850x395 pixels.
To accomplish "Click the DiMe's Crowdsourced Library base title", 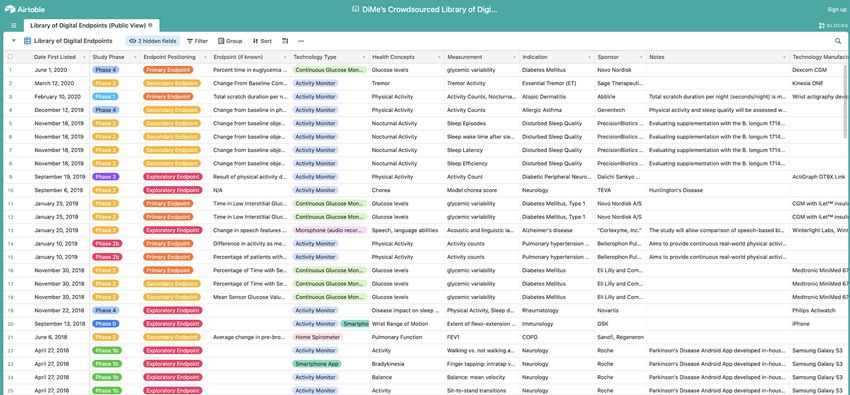I will (429, 9).
